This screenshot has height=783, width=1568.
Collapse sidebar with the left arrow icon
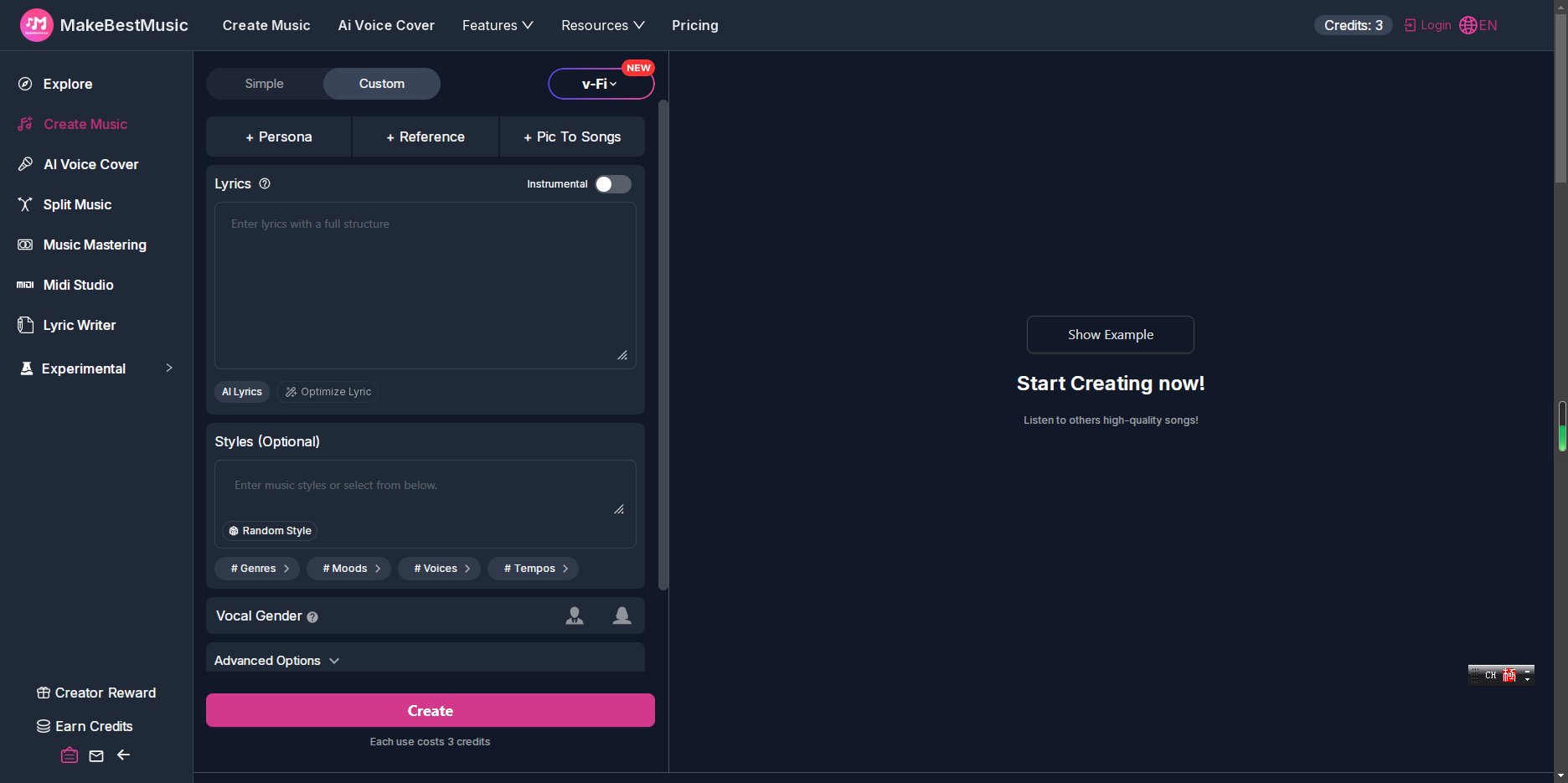(x=124, y=755)
